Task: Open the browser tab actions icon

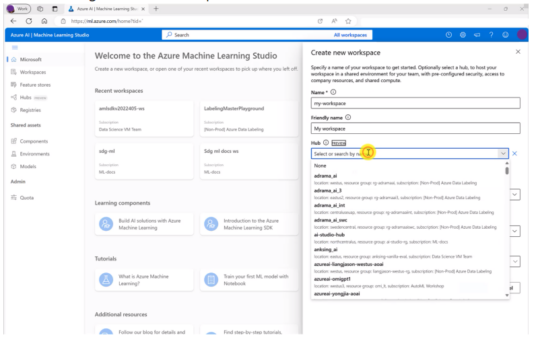Action: [55, 9]
